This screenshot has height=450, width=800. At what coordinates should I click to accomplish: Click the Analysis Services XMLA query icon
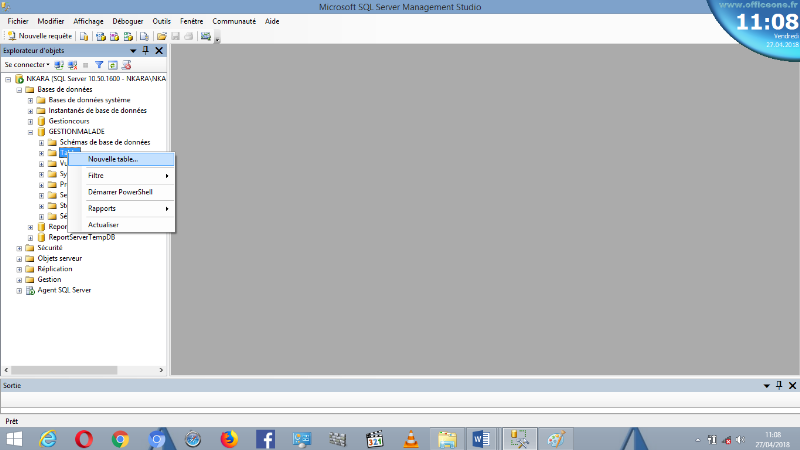tap(128, 36)
